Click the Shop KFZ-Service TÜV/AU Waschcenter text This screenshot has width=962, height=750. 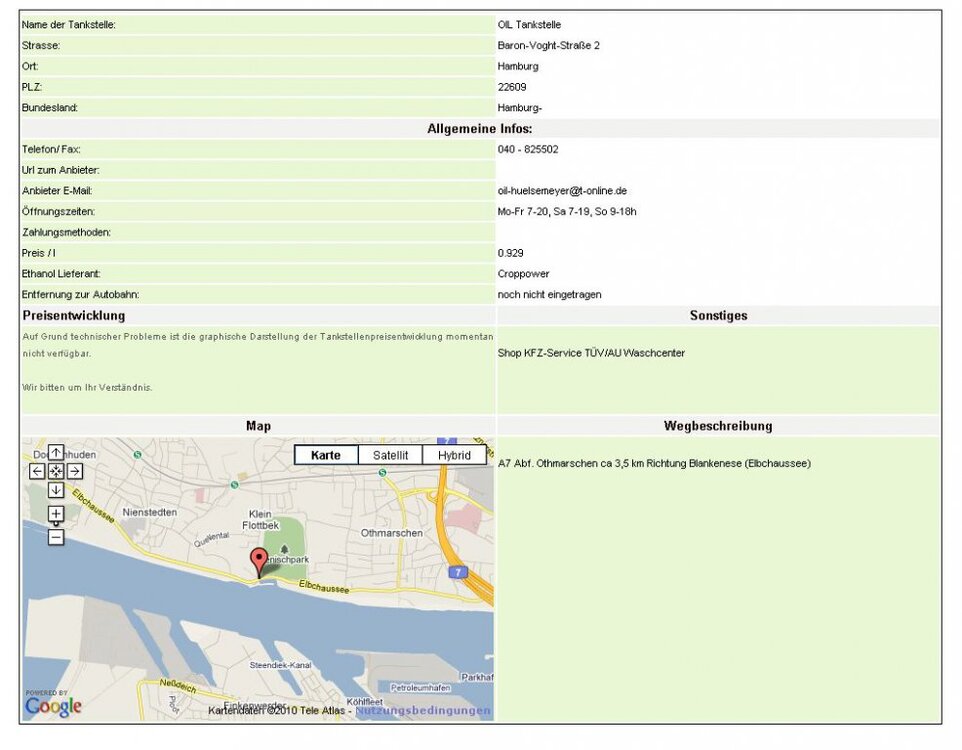click(x=591, y=353)
